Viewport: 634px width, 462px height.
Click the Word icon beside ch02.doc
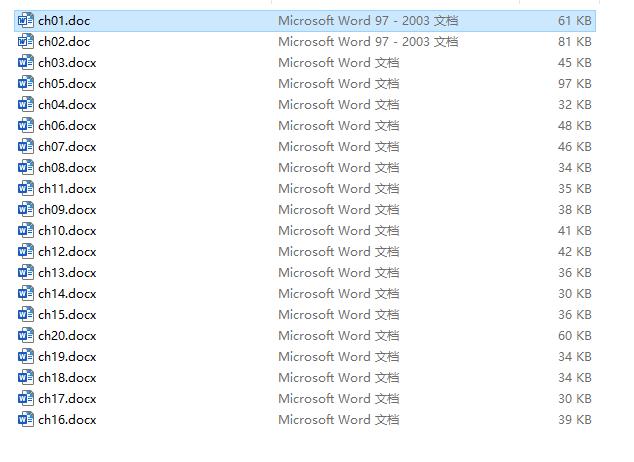(25, 41)
